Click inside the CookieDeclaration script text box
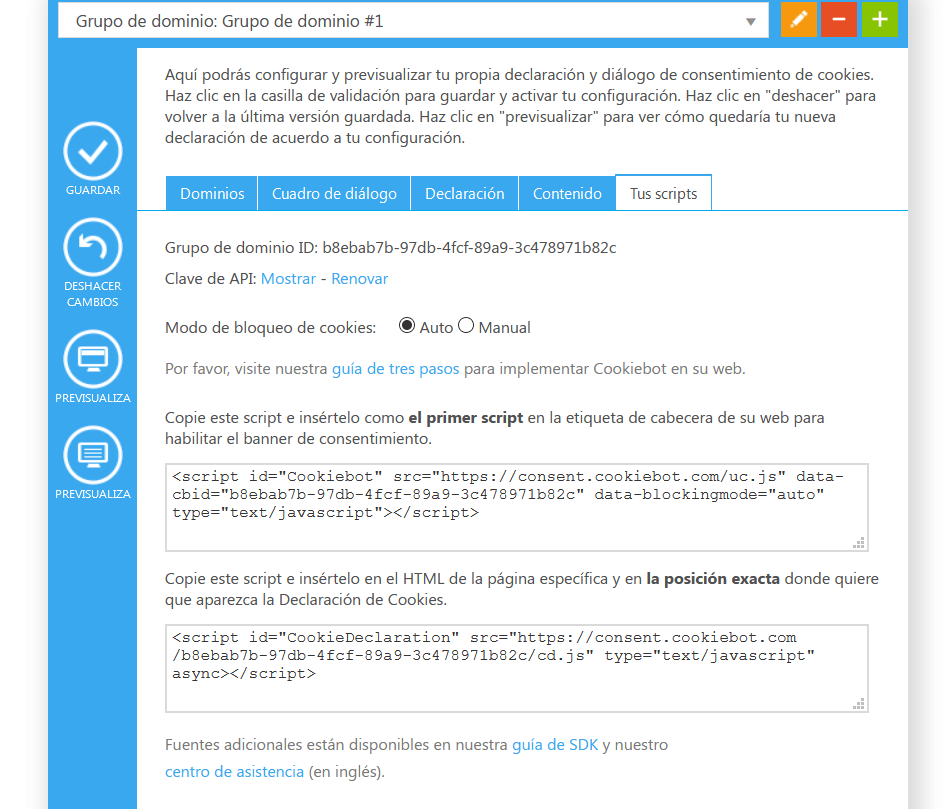The height and width of the screenshot is (809, 951). click(x=517, y=668)
